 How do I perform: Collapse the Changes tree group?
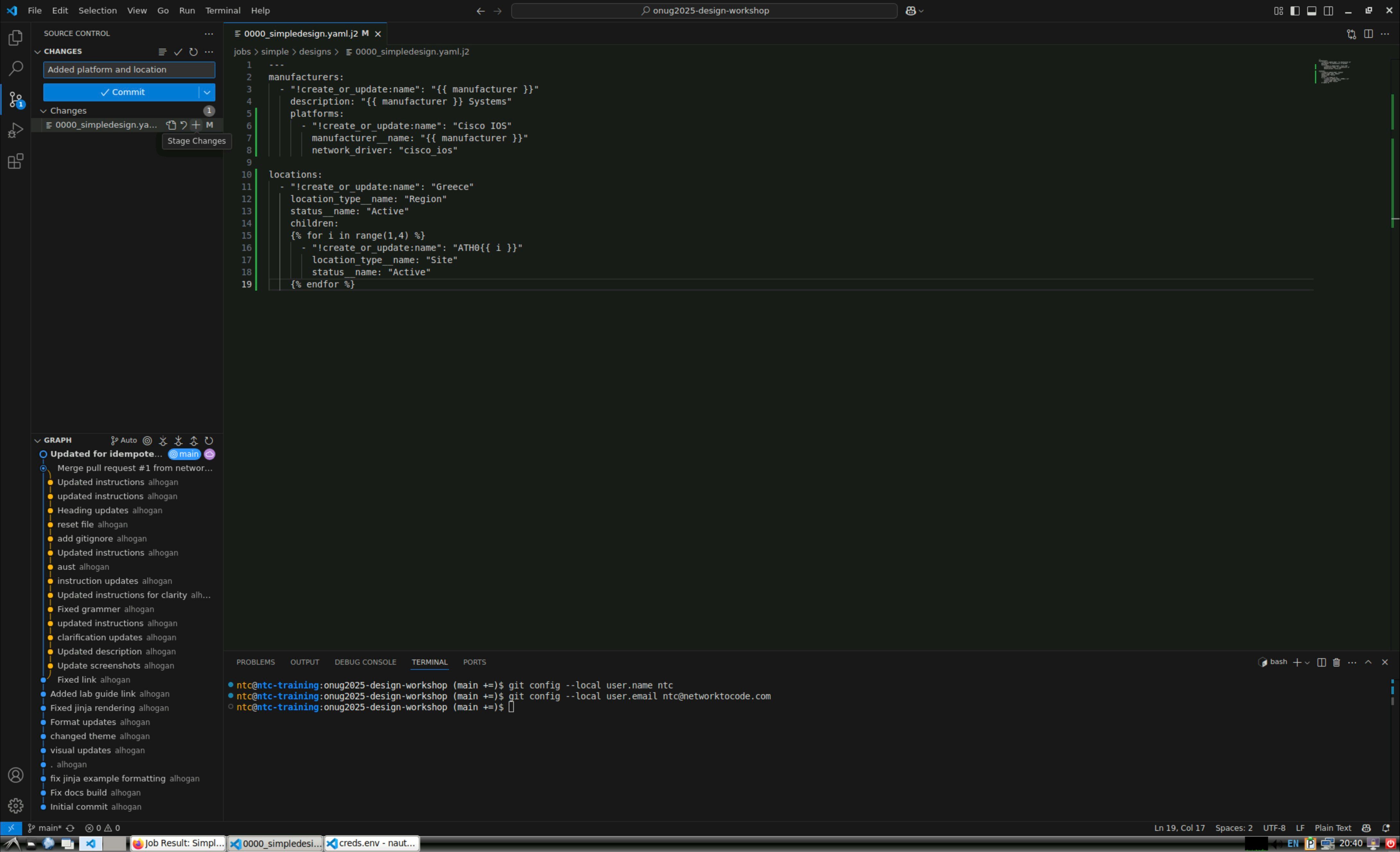click(x=43, y=111)
